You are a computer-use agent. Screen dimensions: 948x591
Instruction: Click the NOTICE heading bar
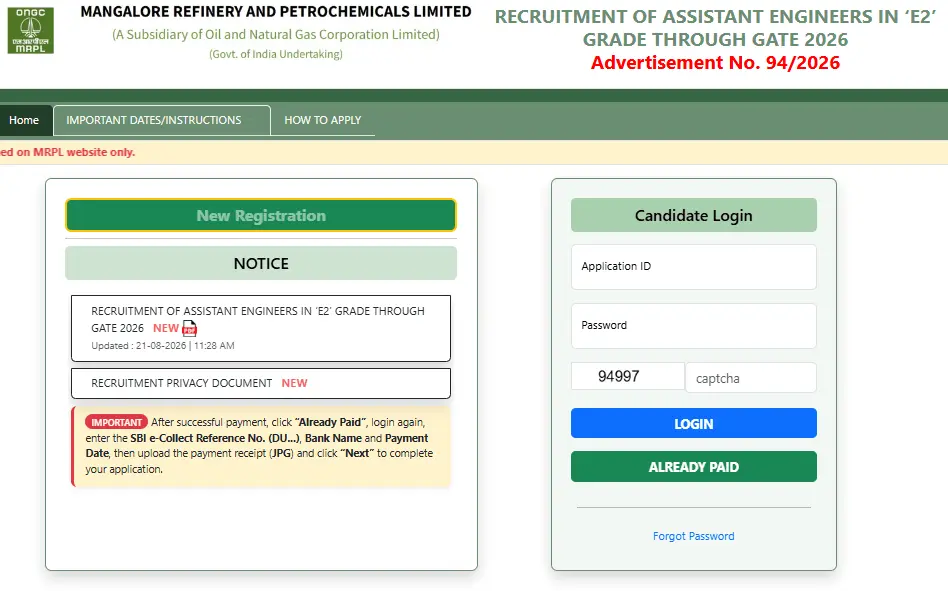pos(261,263)
